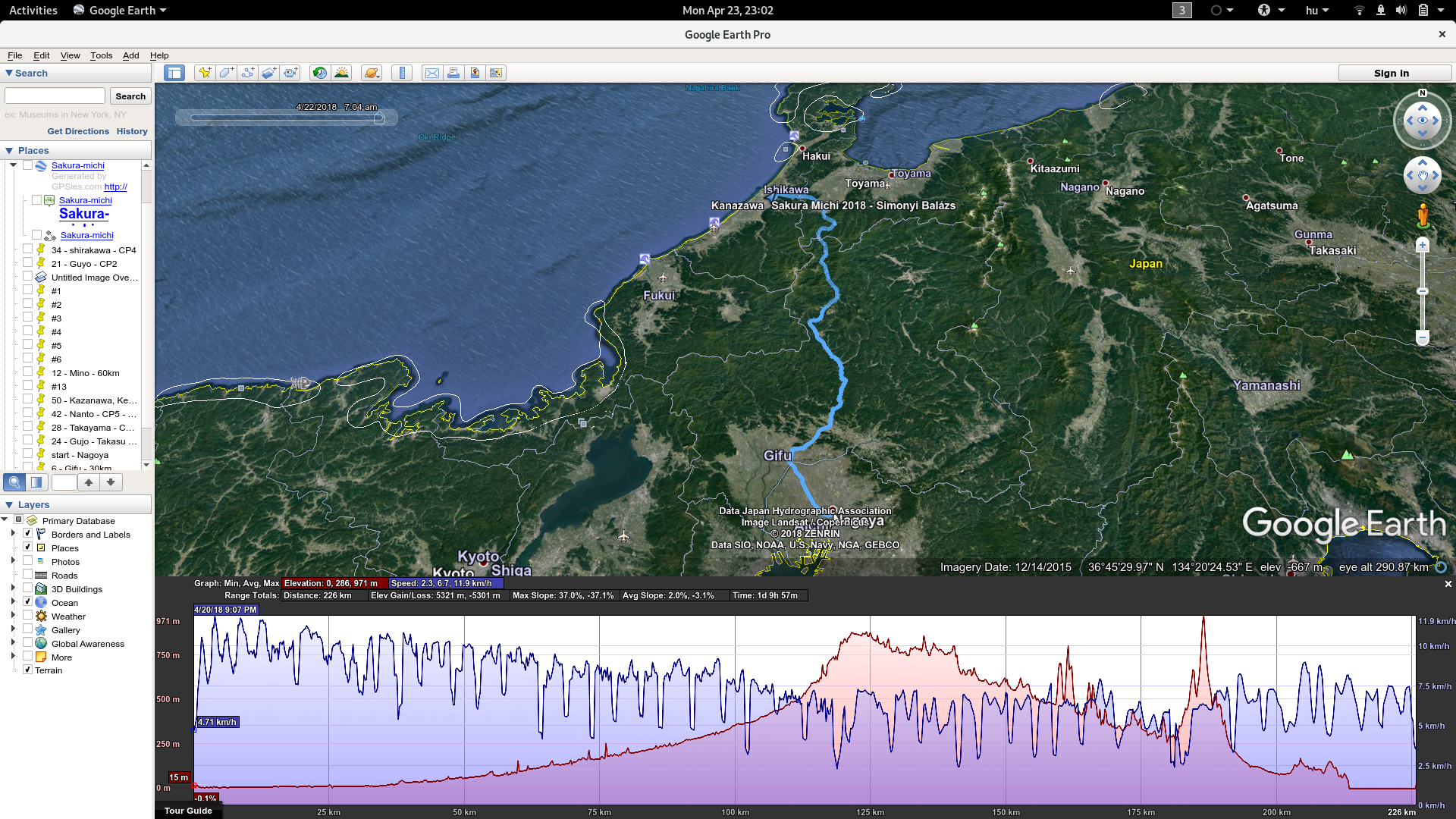Image resolution: width=1456 pixels, height=819 pixels.
Task: Toggle the sidebar visibility button
Action: tap(174, 73)
